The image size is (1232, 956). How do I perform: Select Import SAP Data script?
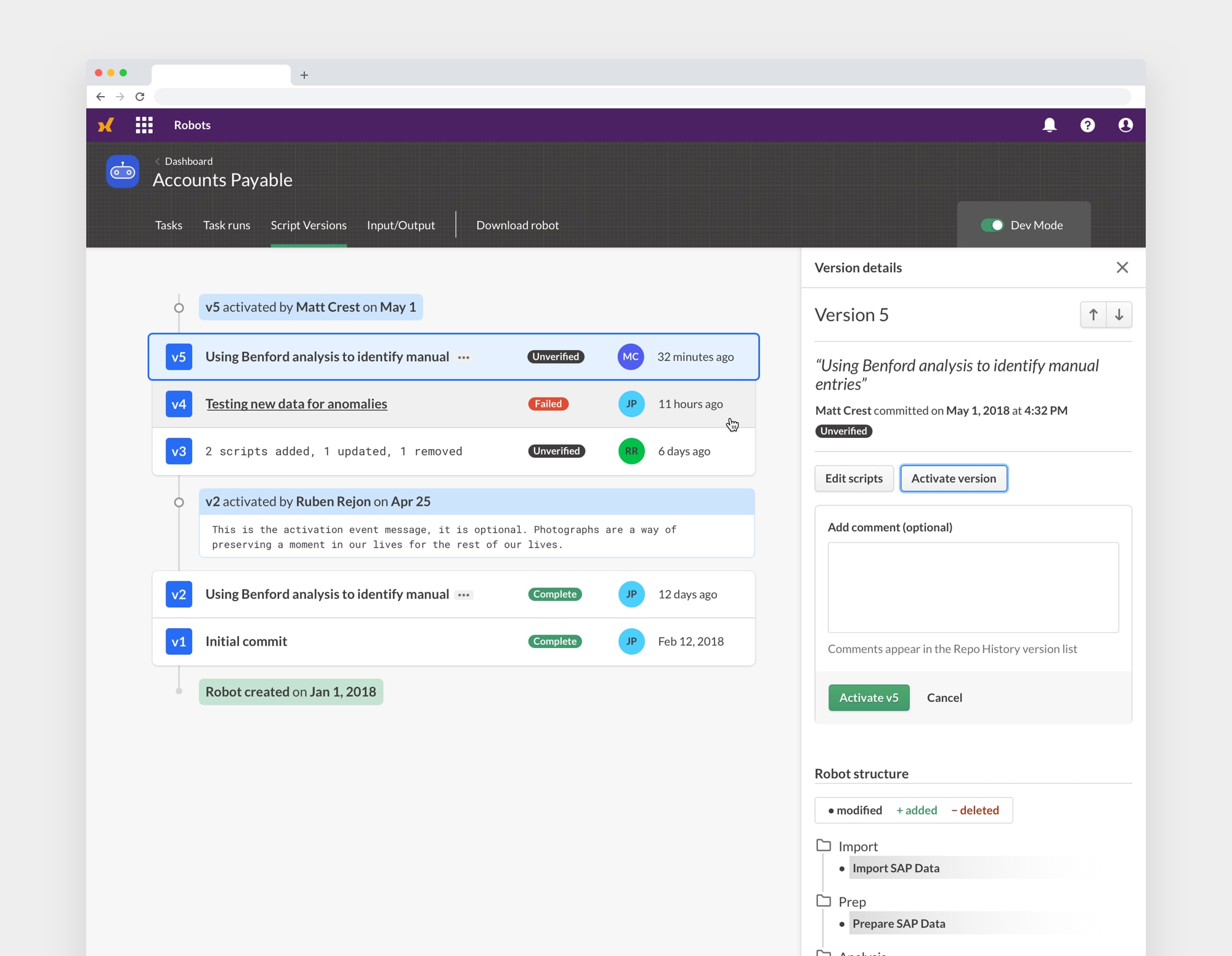pyautogui.click(x=896, y=868)
